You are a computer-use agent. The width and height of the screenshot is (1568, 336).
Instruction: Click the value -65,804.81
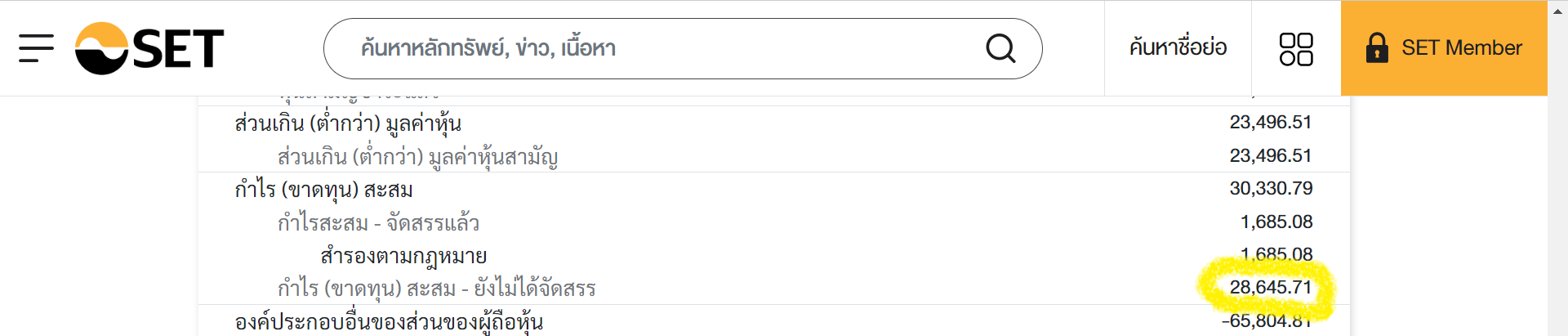click(1266, 321)
